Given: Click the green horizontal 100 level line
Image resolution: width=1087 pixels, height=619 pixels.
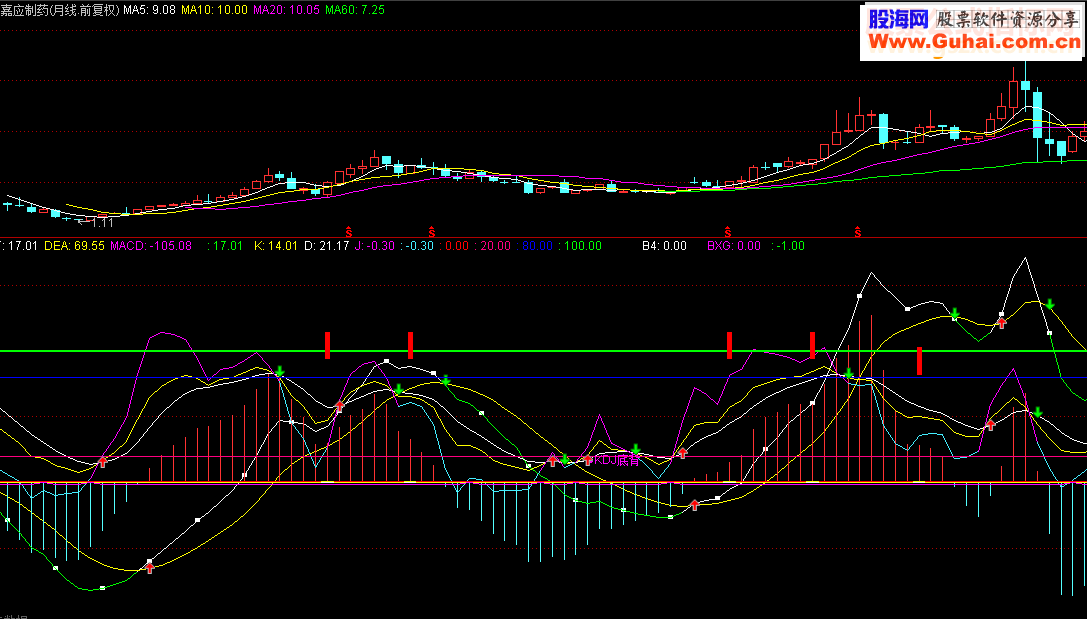Looking at the screenshot, I should point(544,351).
